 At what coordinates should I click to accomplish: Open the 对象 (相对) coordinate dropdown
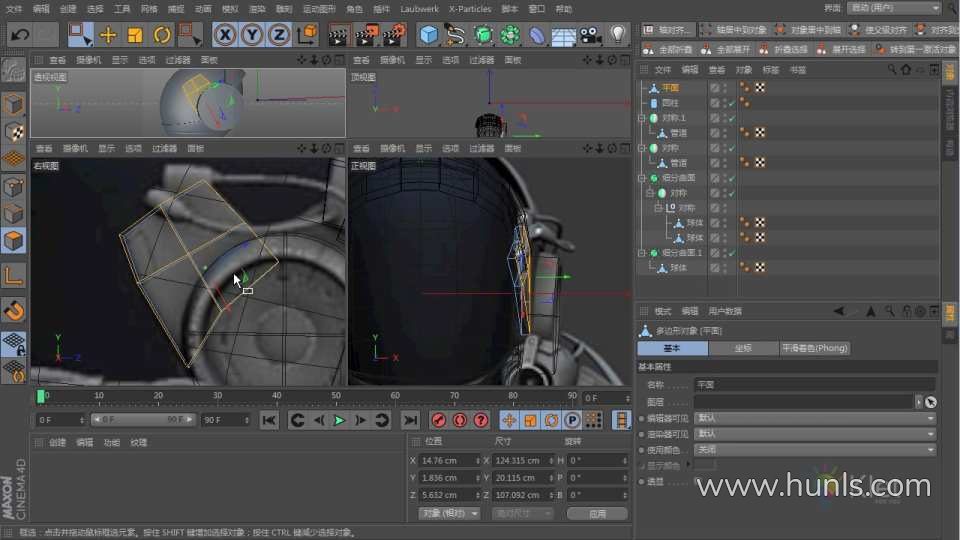pos(450,513)
